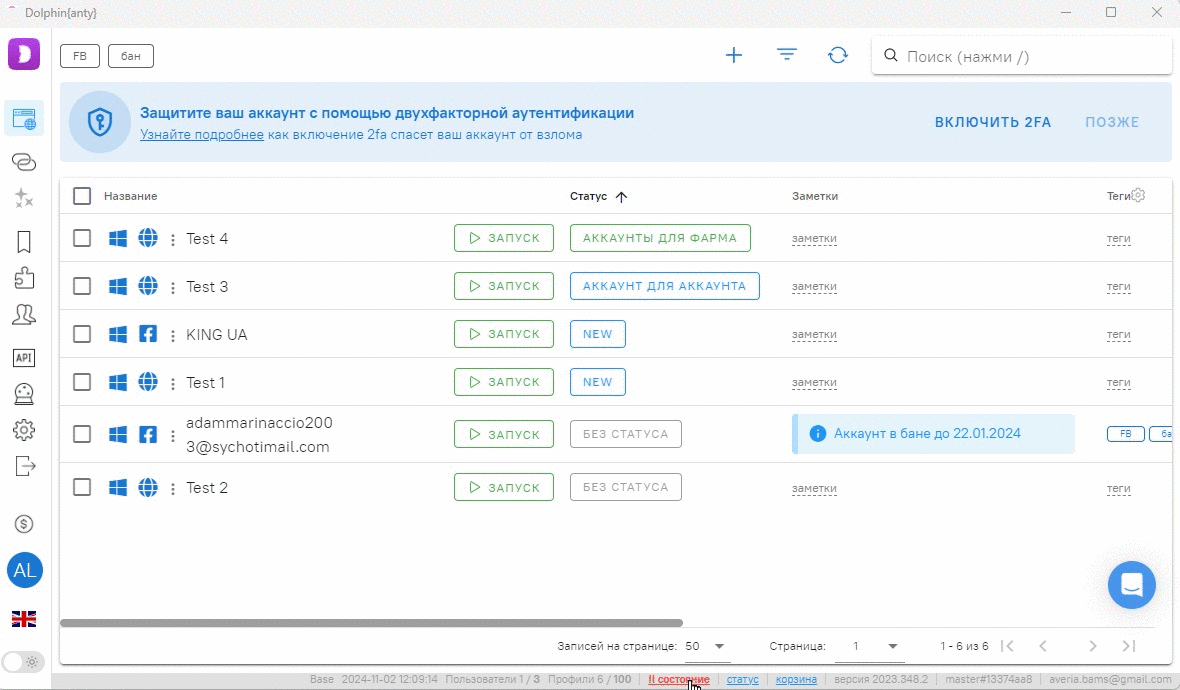Click the column settings gear near Теги
The image size is (1180, 690).
coord(1138,196)
